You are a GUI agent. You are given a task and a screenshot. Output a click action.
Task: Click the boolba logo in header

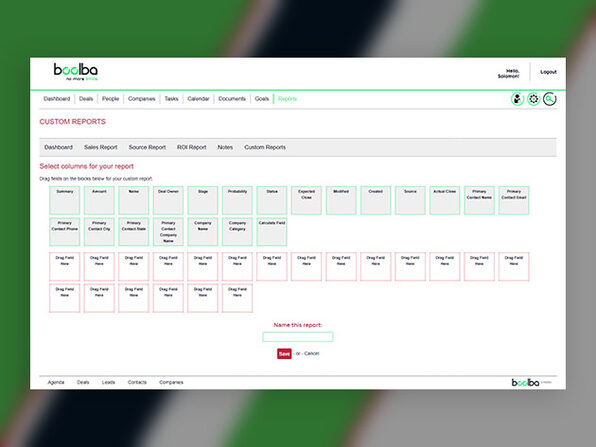pos(76,71)
